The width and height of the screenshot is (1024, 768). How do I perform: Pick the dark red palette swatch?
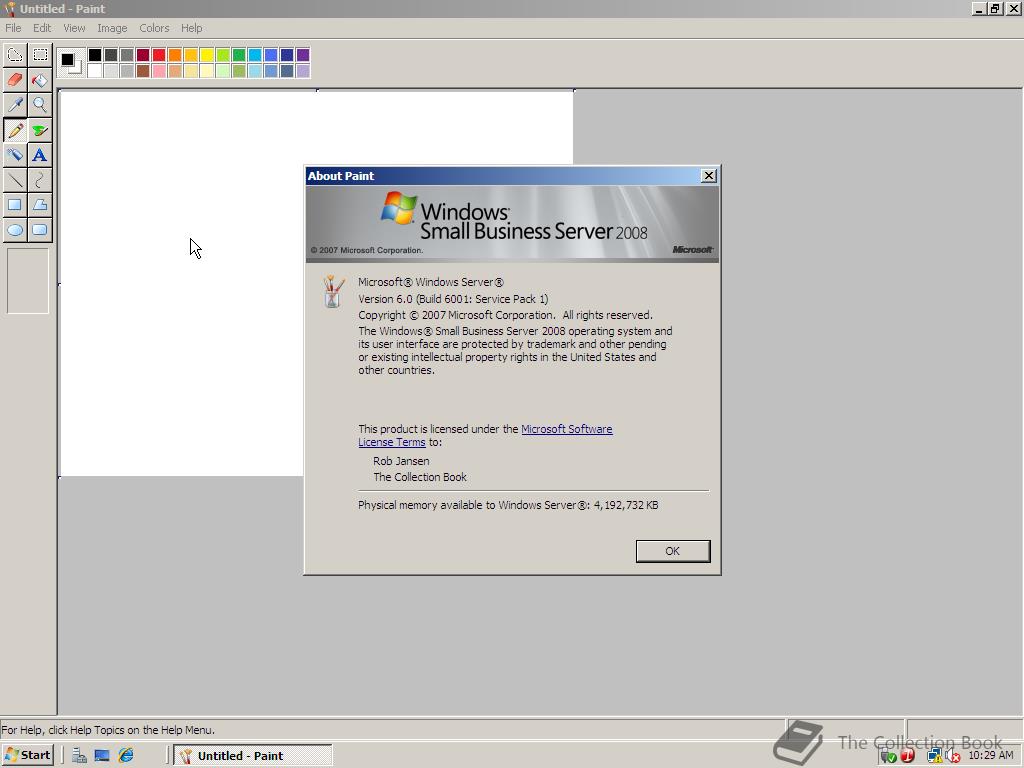[143, 55]
